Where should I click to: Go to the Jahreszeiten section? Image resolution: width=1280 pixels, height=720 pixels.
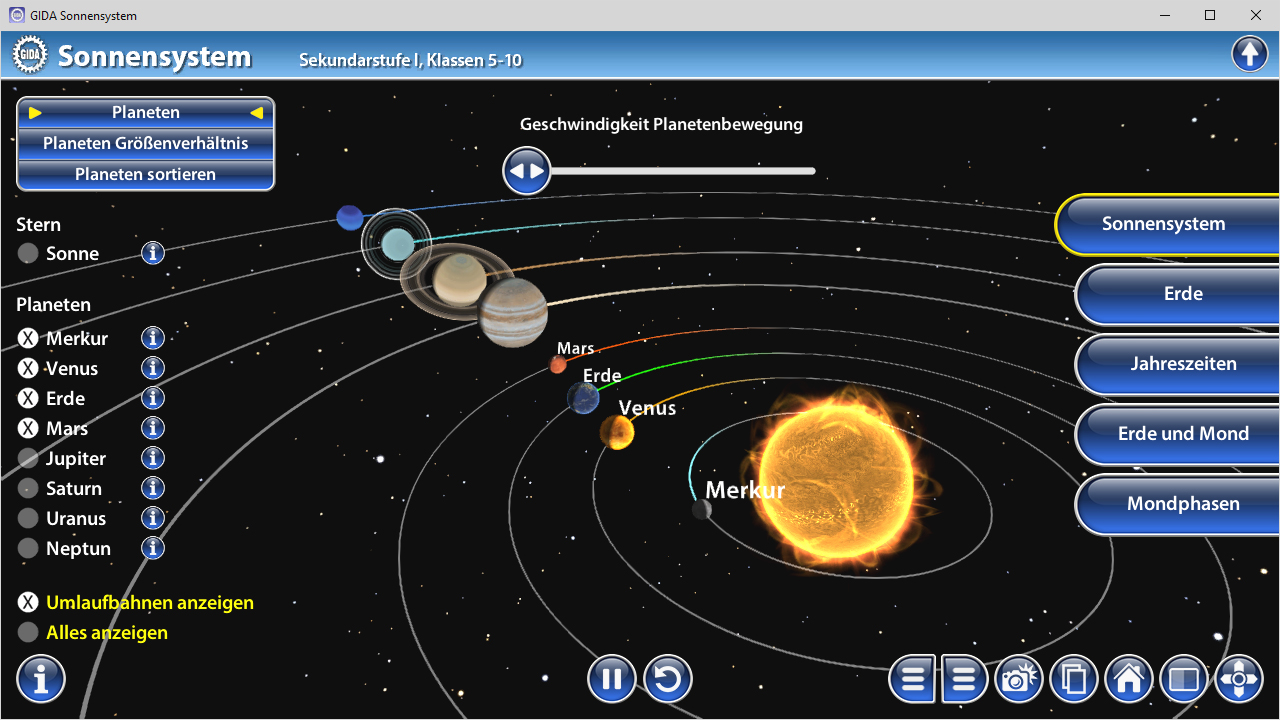click(x=1182, y=364)
